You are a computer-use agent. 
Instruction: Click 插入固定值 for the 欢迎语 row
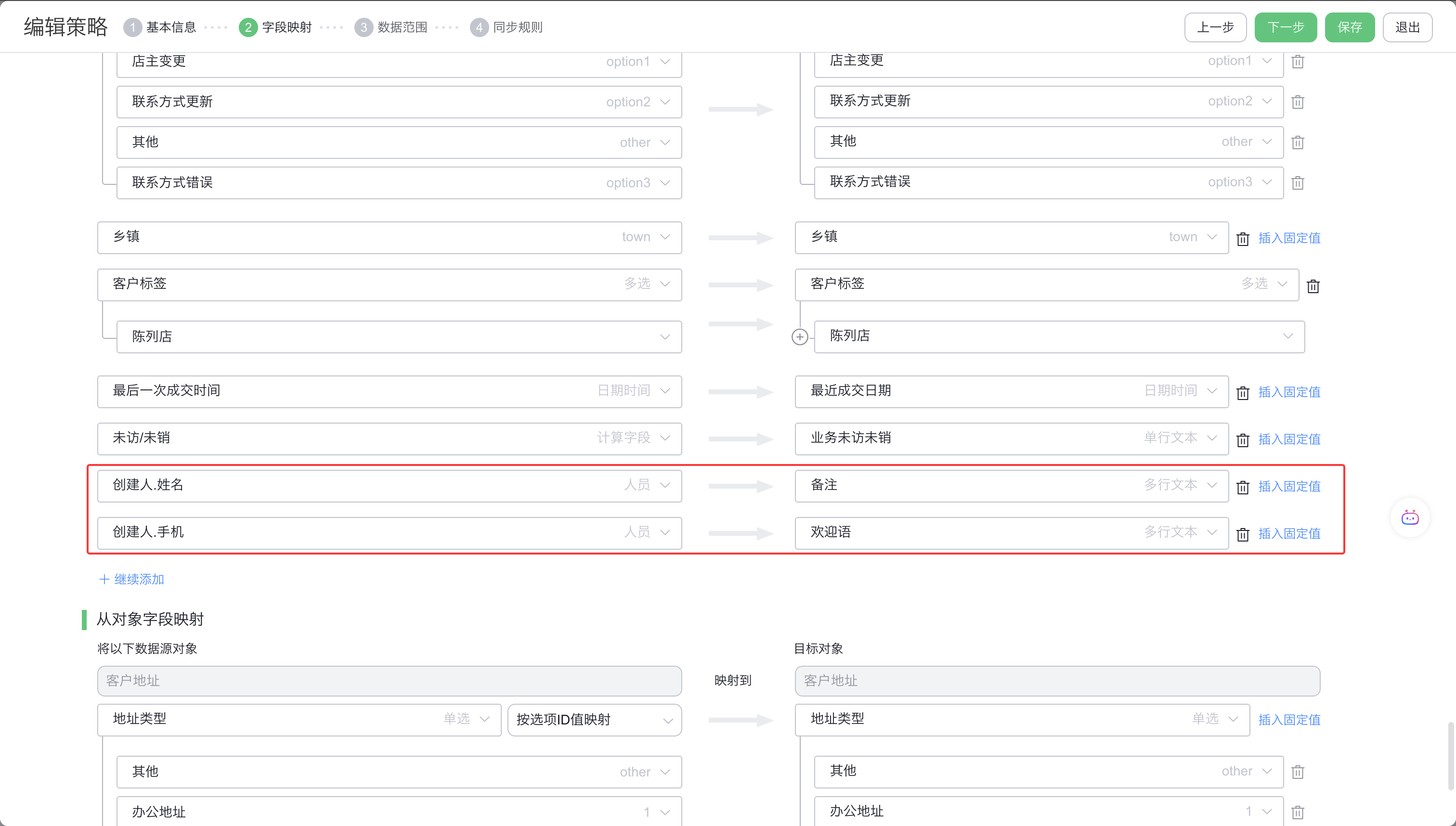(1289, 533)
